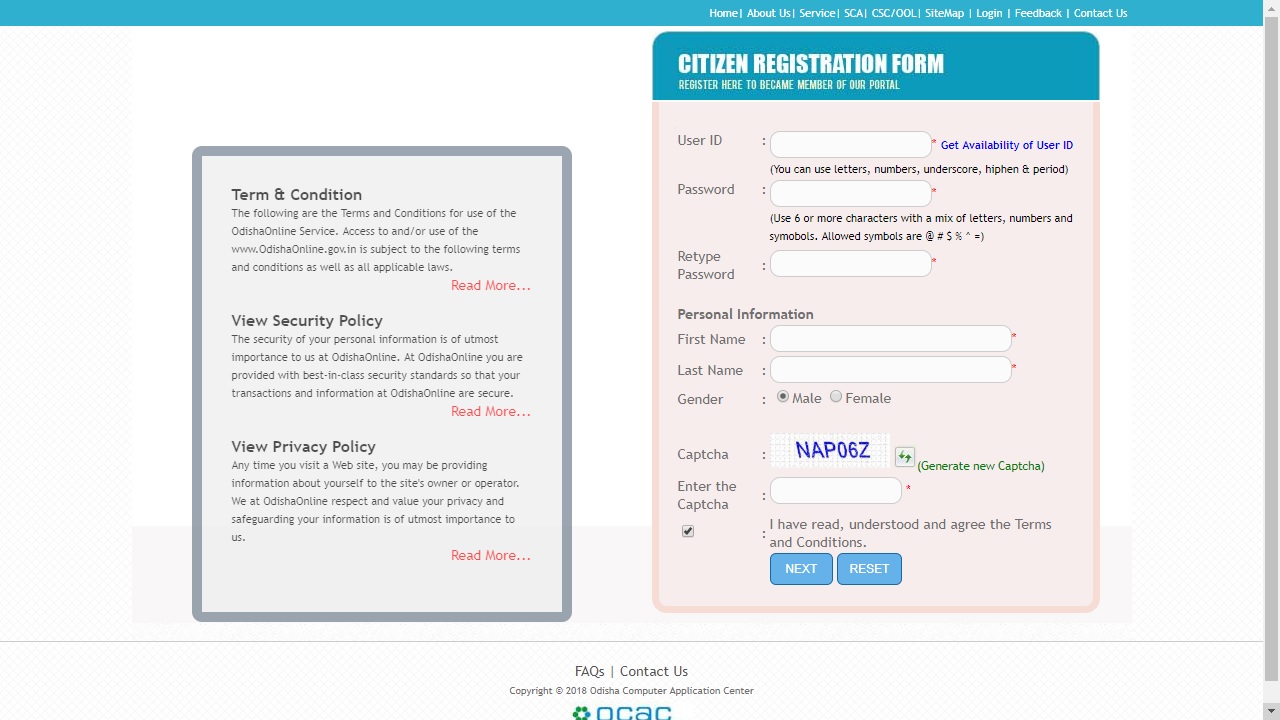
Task: Click the refresh captcha icon
Action: pos(904,457)
